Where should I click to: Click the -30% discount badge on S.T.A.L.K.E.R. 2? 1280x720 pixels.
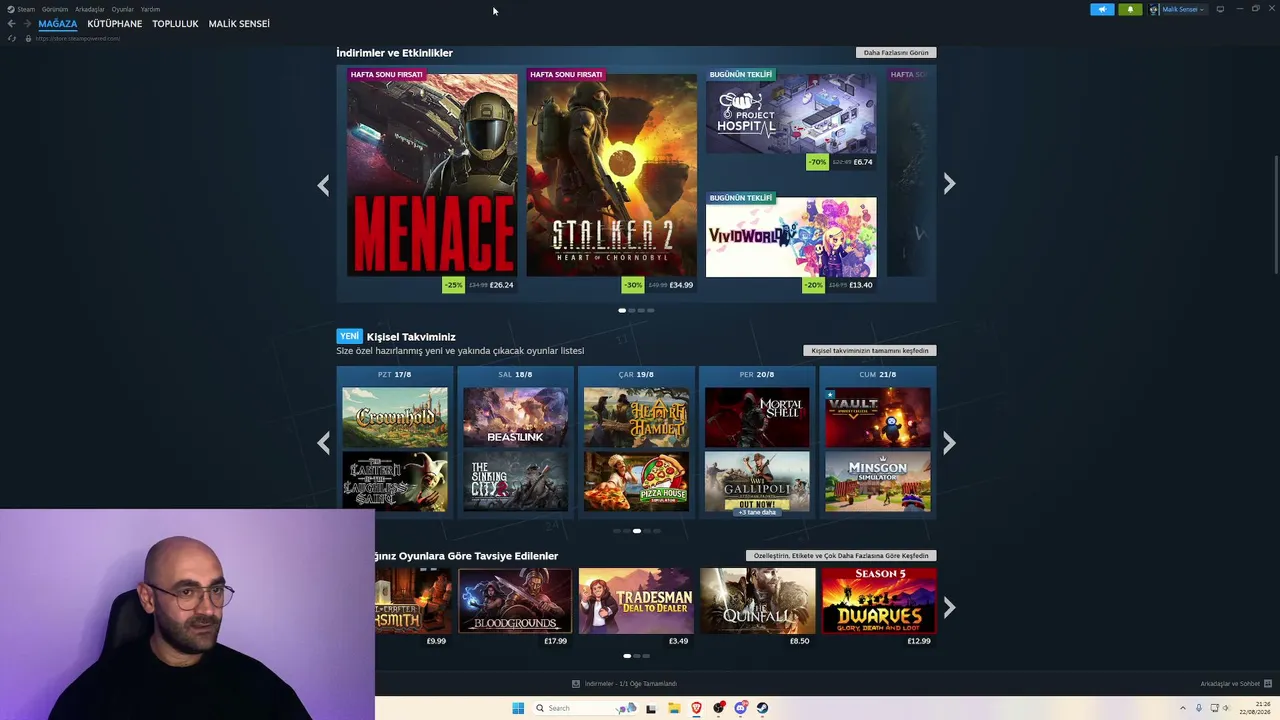(x=633, y=285)
